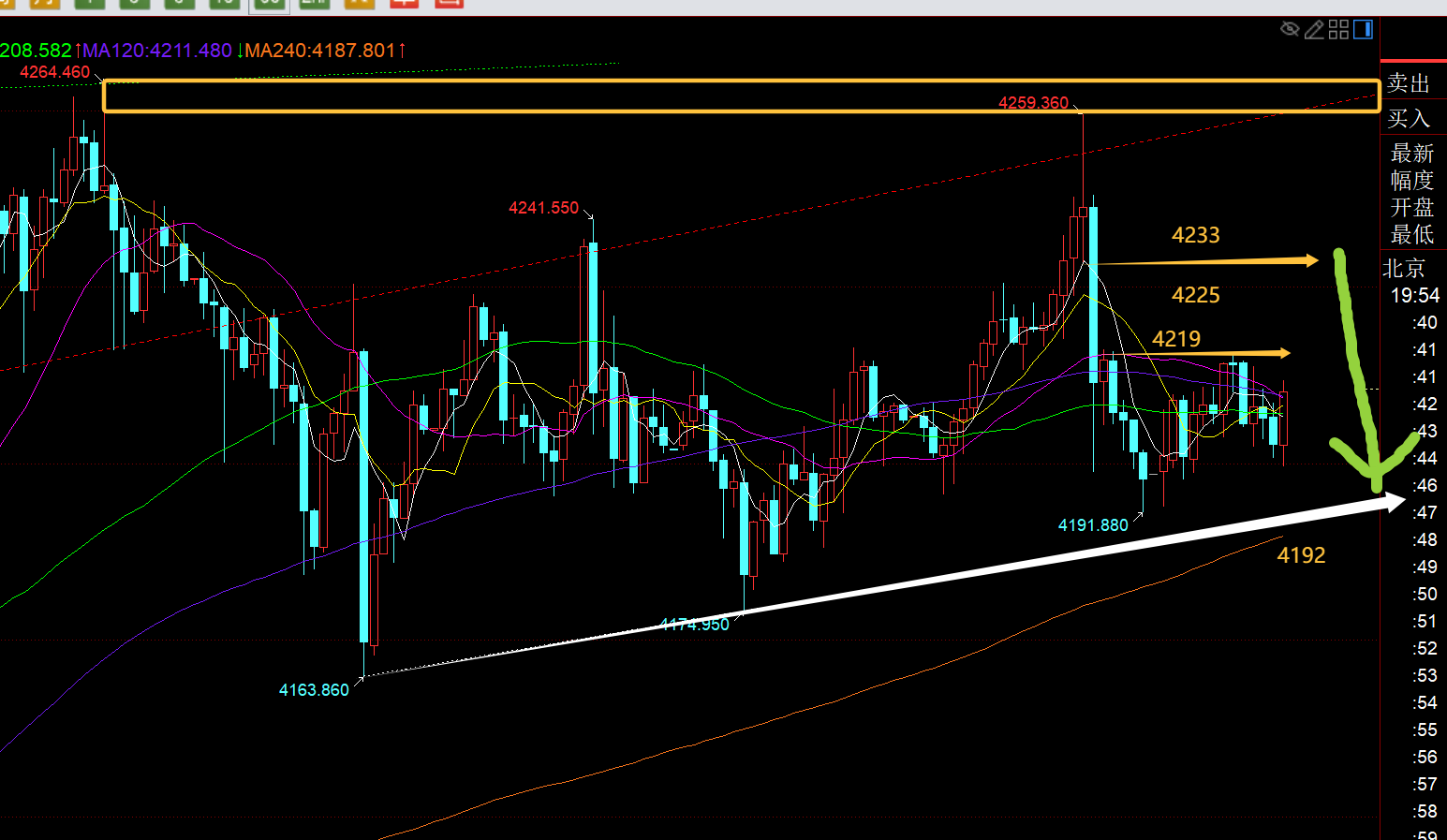The height and width of the screenshot is (840, 1447).
Task: Toggle the crossed-eye hide indicators icon
Action: pyautogui.click(x=1290, y=30)
